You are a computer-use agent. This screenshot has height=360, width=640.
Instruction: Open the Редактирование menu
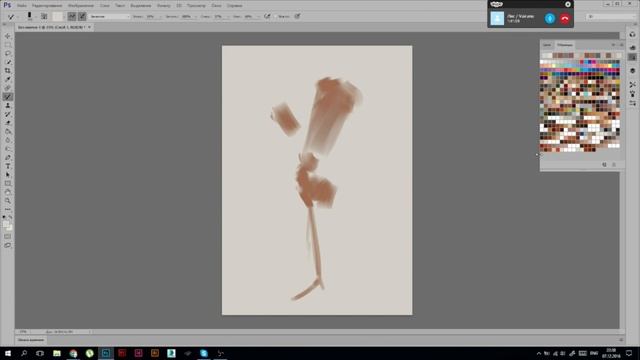point(47,6)
